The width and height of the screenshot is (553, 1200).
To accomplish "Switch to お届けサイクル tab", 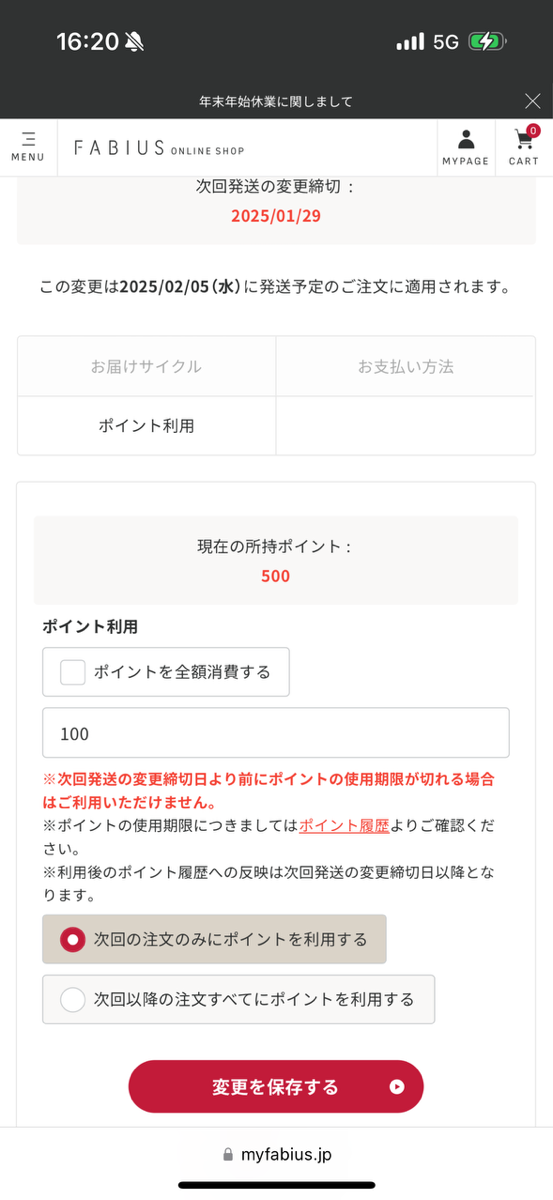I will click(x=147, y=366).
